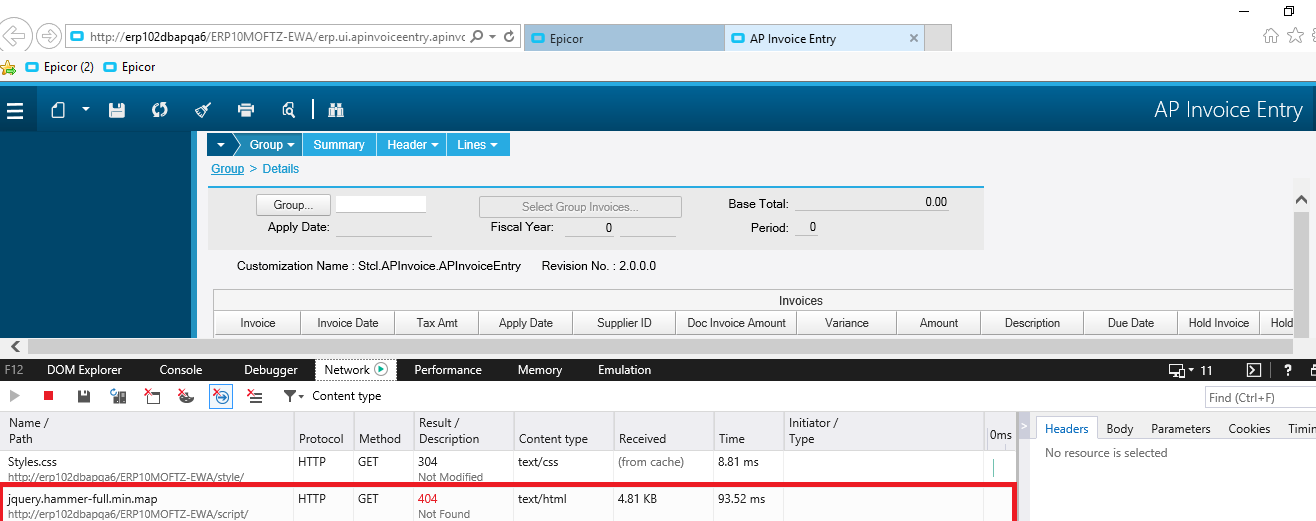Viewport: 1316px width, 521px height.
Task: Open the Emulation tab
Action: click(x=625, y=370)
